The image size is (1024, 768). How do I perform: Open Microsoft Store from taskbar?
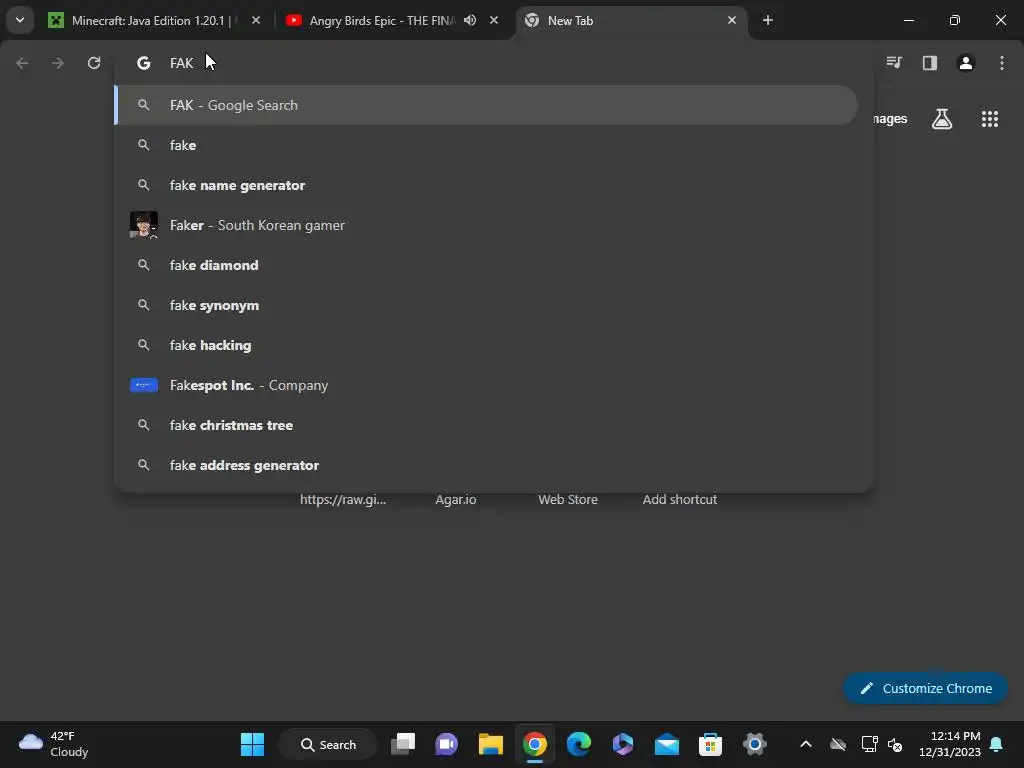pos(711,744)
